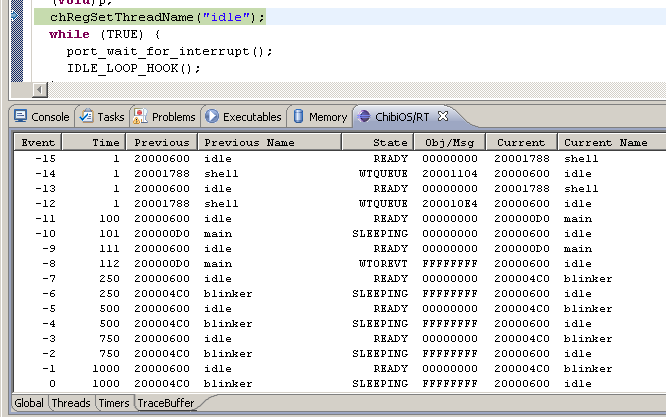The width and height of the screenshot is (666, 417).
Task: Select trace row with event -15
Action: pyautogui.click(x=340, y=158)
